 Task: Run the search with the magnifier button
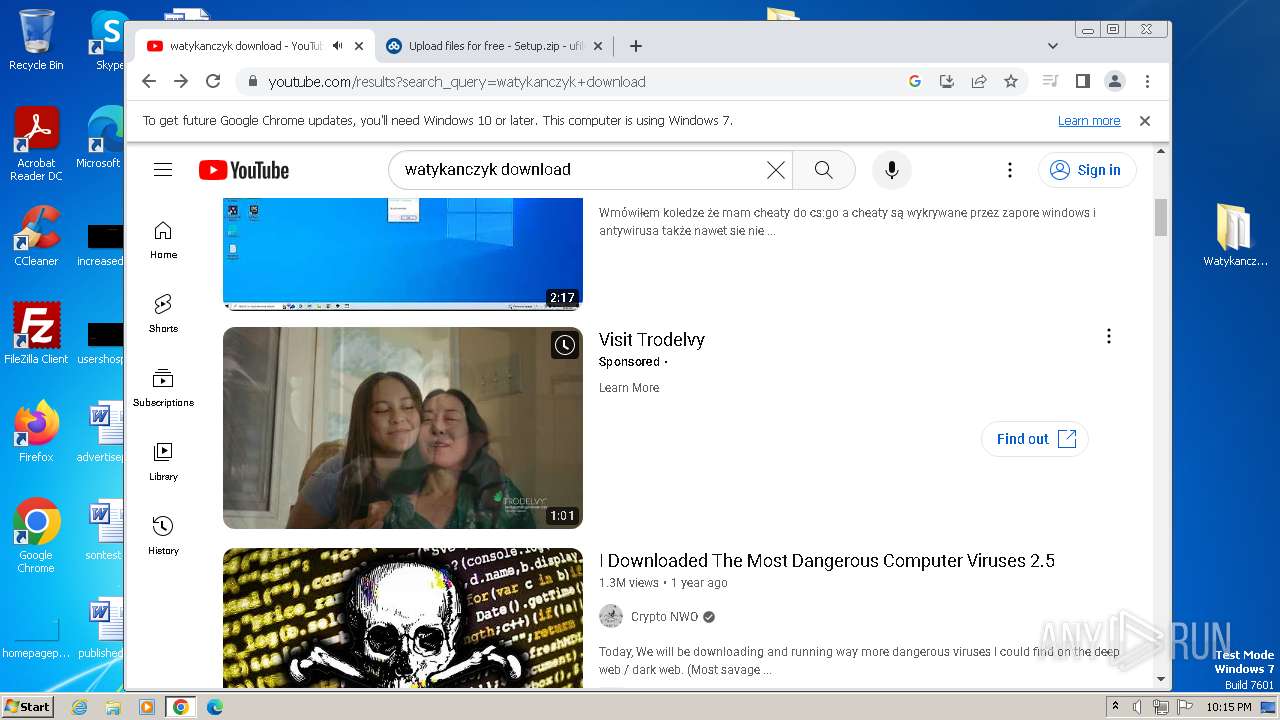tap(823, 170)
